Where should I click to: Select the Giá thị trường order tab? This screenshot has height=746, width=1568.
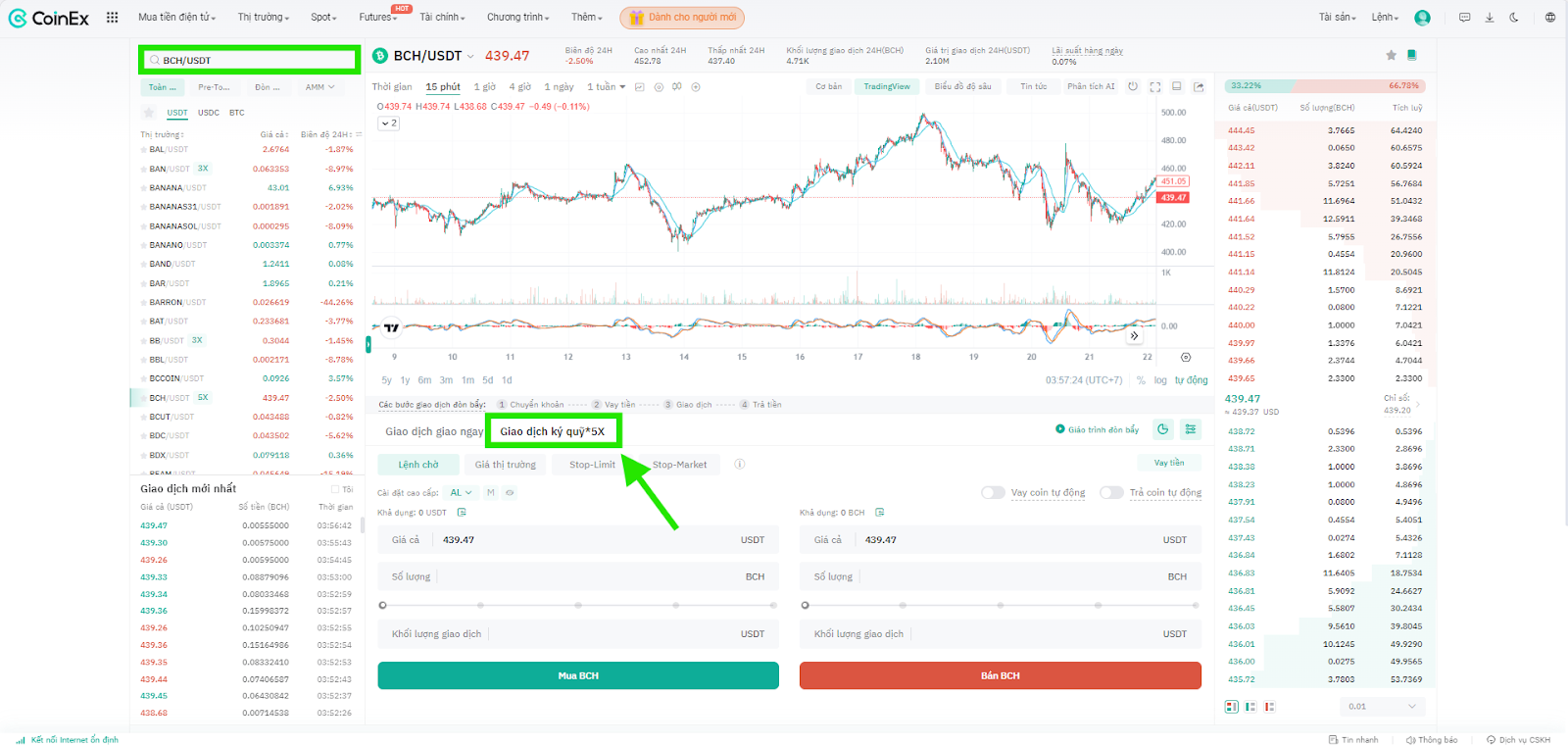506,465
